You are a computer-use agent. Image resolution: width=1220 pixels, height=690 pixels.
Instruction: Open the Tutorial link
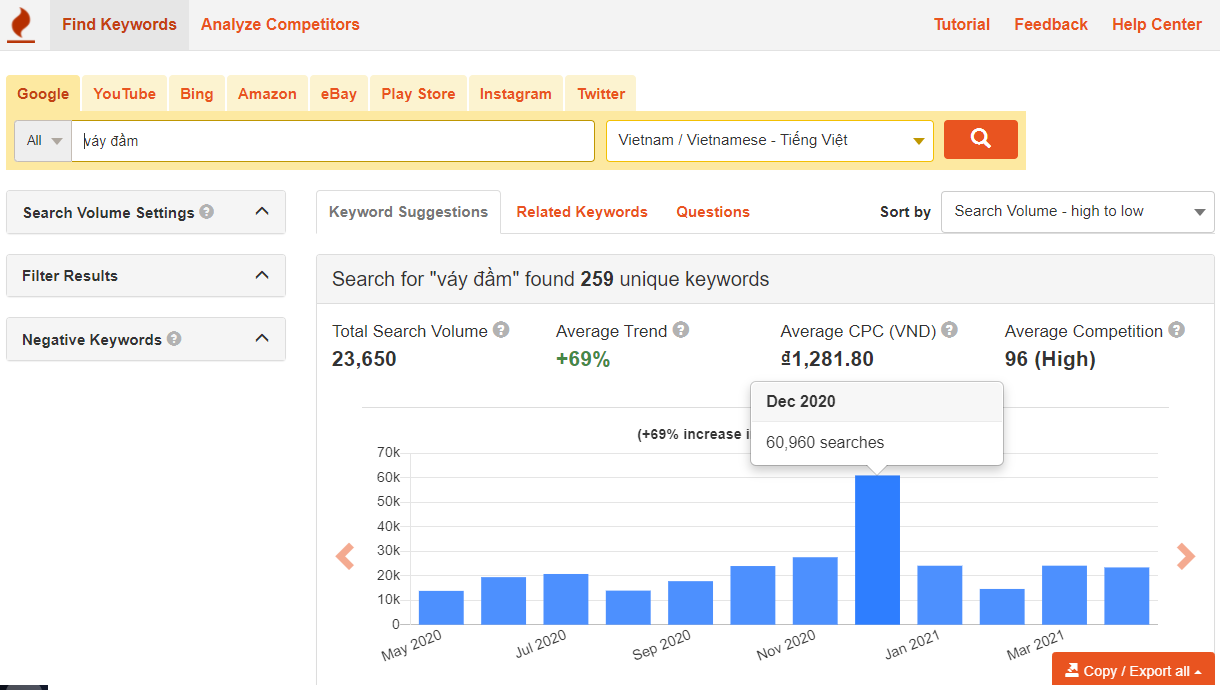[x=962, y=25]
